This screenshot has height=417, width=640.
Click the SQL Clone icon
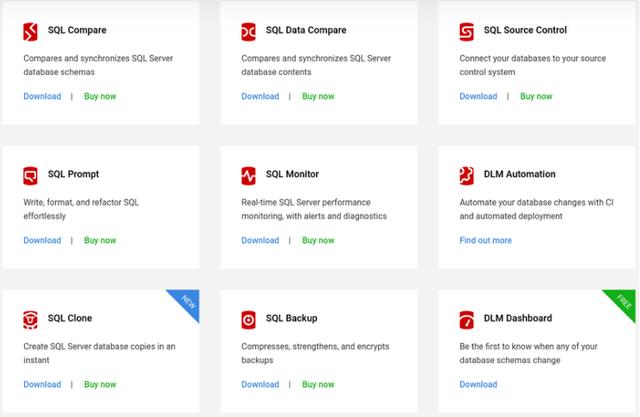click(30, 320)
